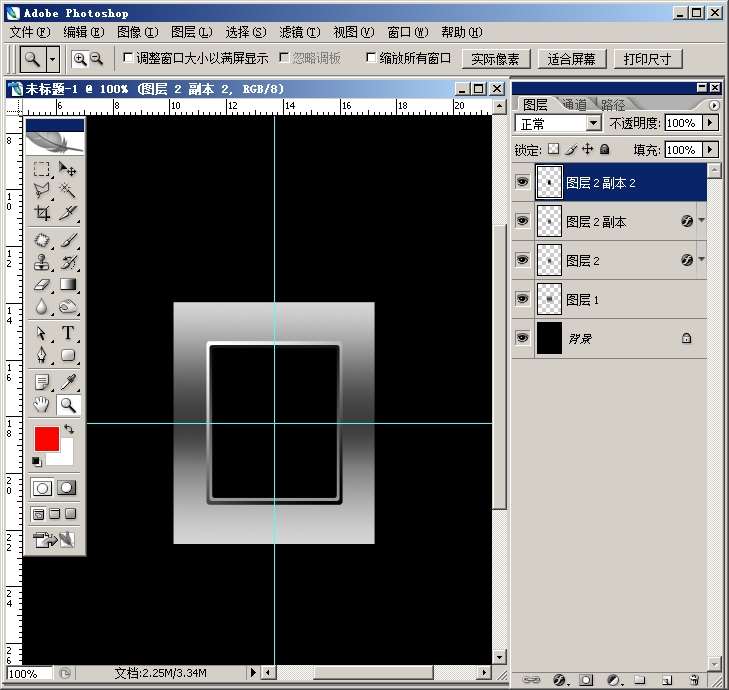Image resolution: width=729 pixels, height=690 pixels.
Task: Enable edit in Standard mode
Action: click(42, 488)
